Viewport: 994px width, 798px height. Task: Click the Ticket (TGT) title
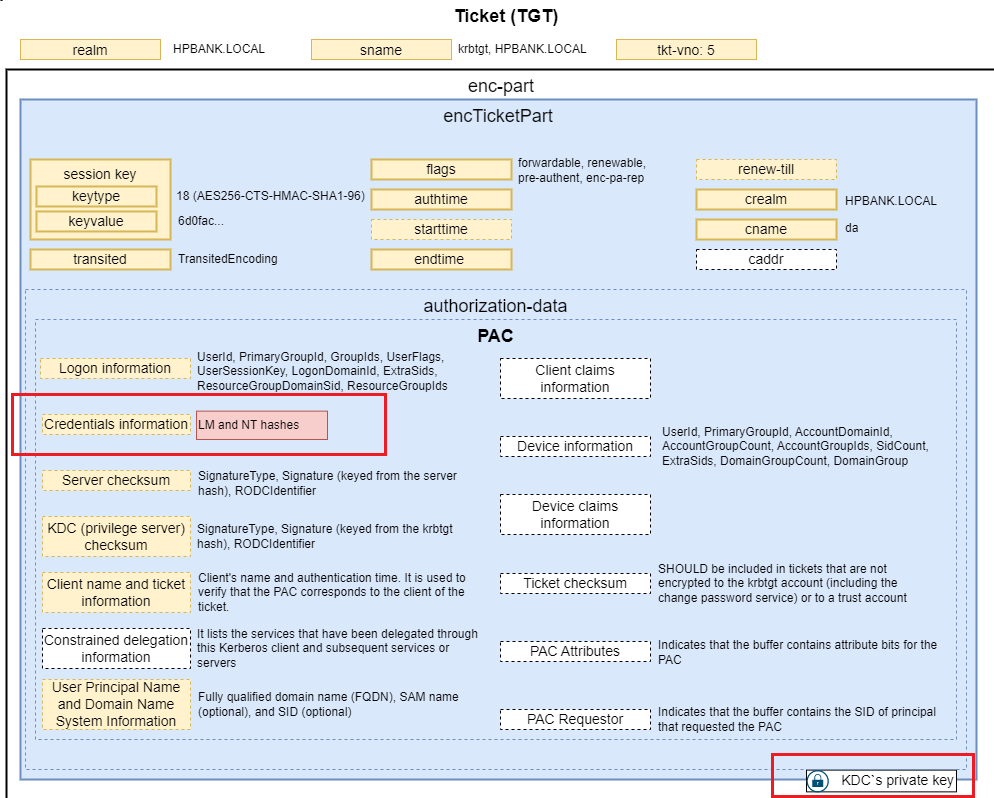click(507, 16)
